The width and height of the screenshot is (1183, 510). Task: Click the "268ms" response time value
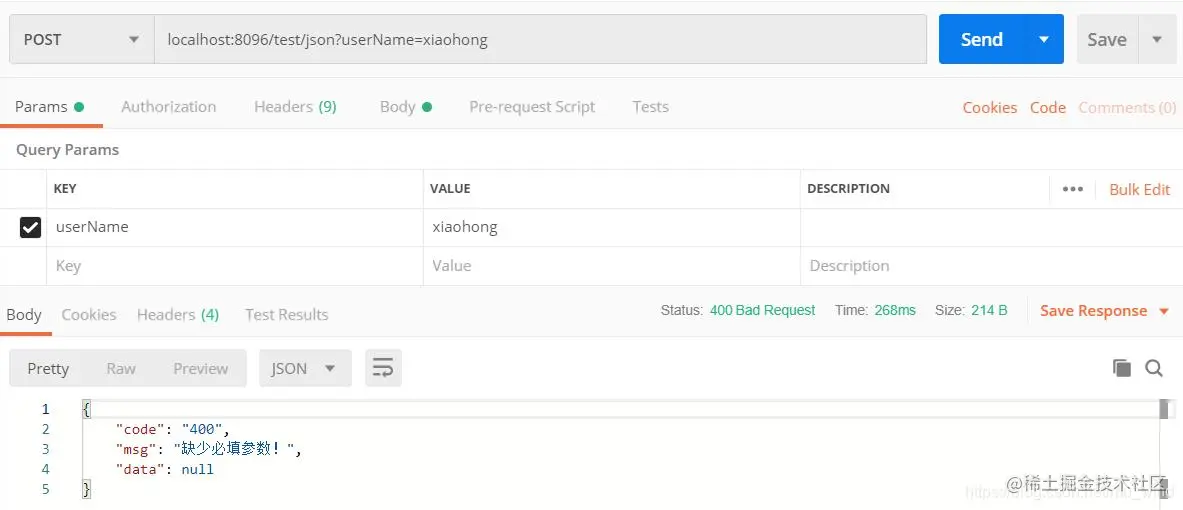(895, 310)
